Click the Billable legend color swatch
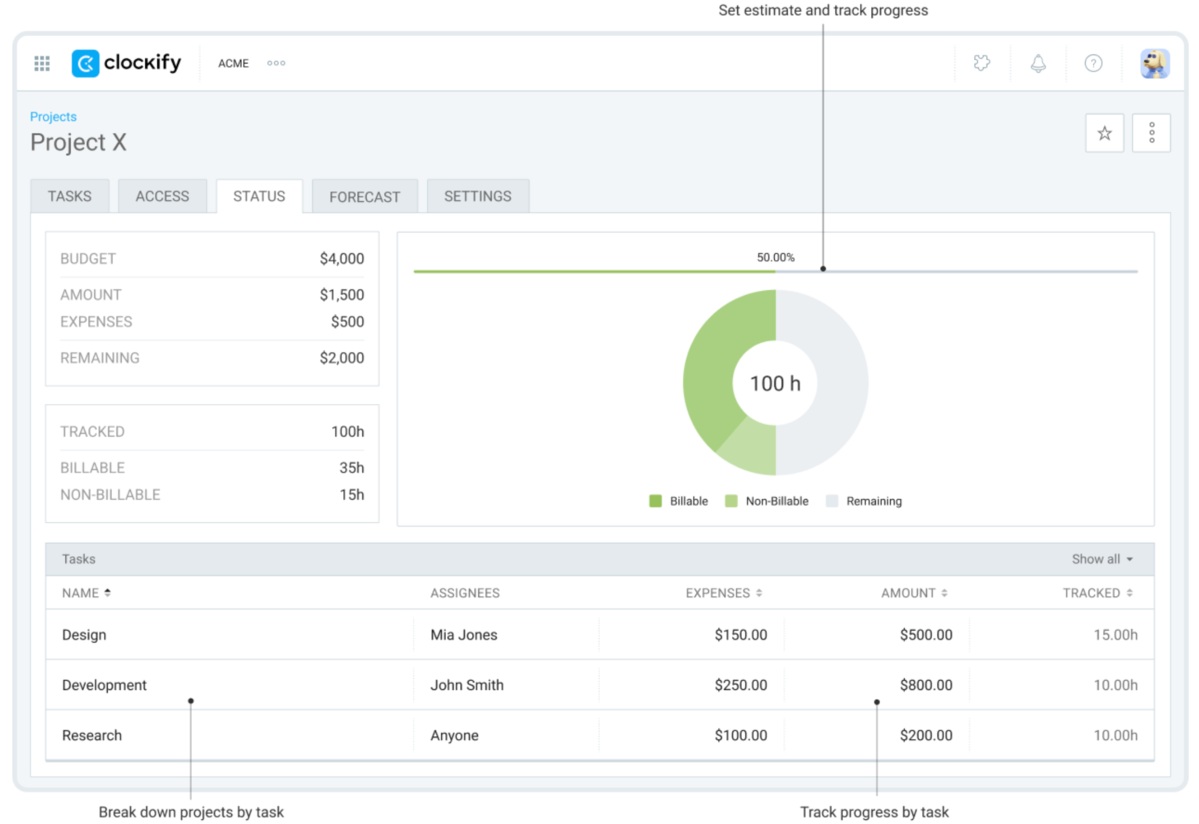Screen dimensions: 1199x824 [x=655, y=501]
